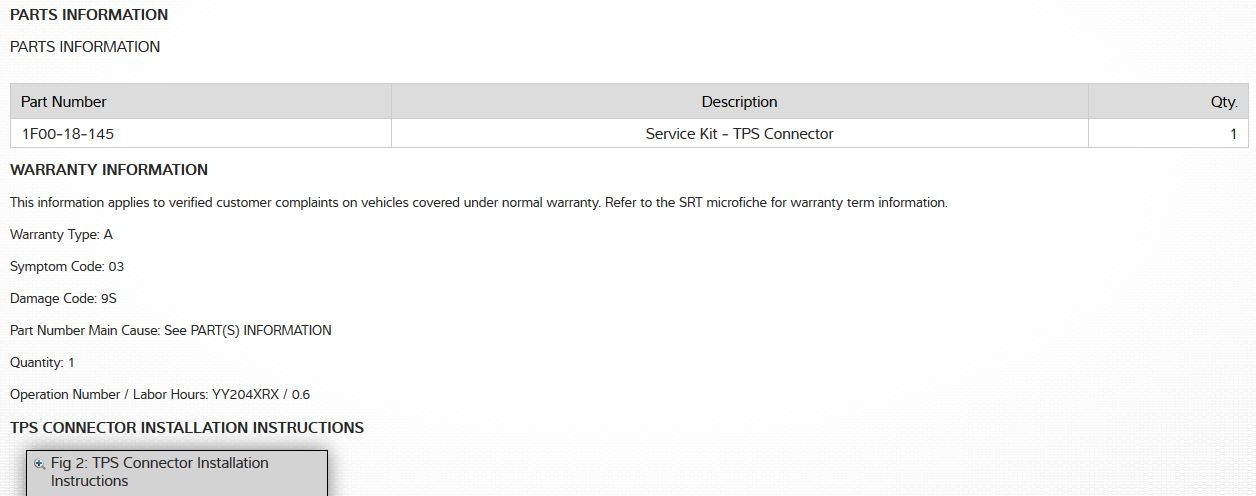Click the quantity value 1 in the table
The width and height of the screenshot is (1256, 496).
1233,134
